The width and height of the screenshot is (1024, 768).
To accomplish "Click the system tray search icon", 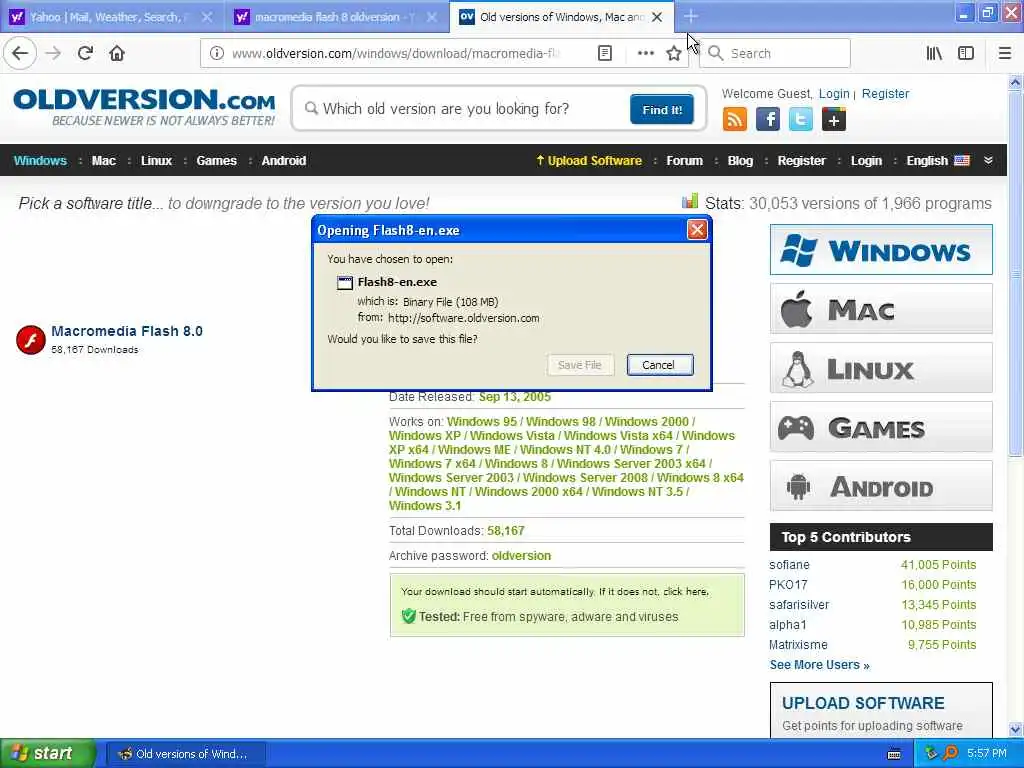I will click(951, 753).
